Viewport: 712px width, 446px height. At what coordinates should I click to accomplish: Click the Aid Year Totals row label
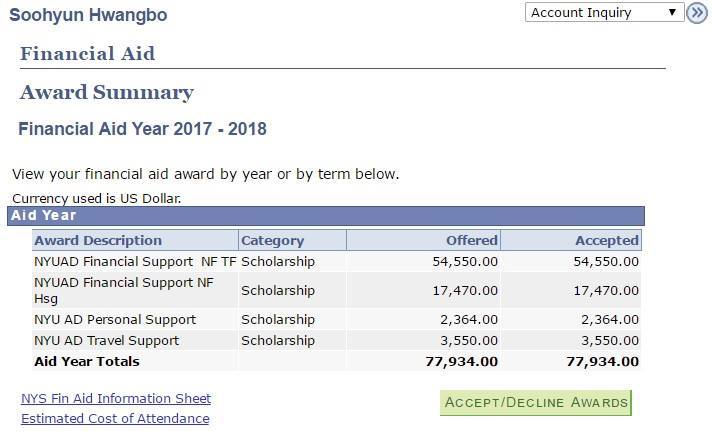pyautogui.click(x=87, y=361)
